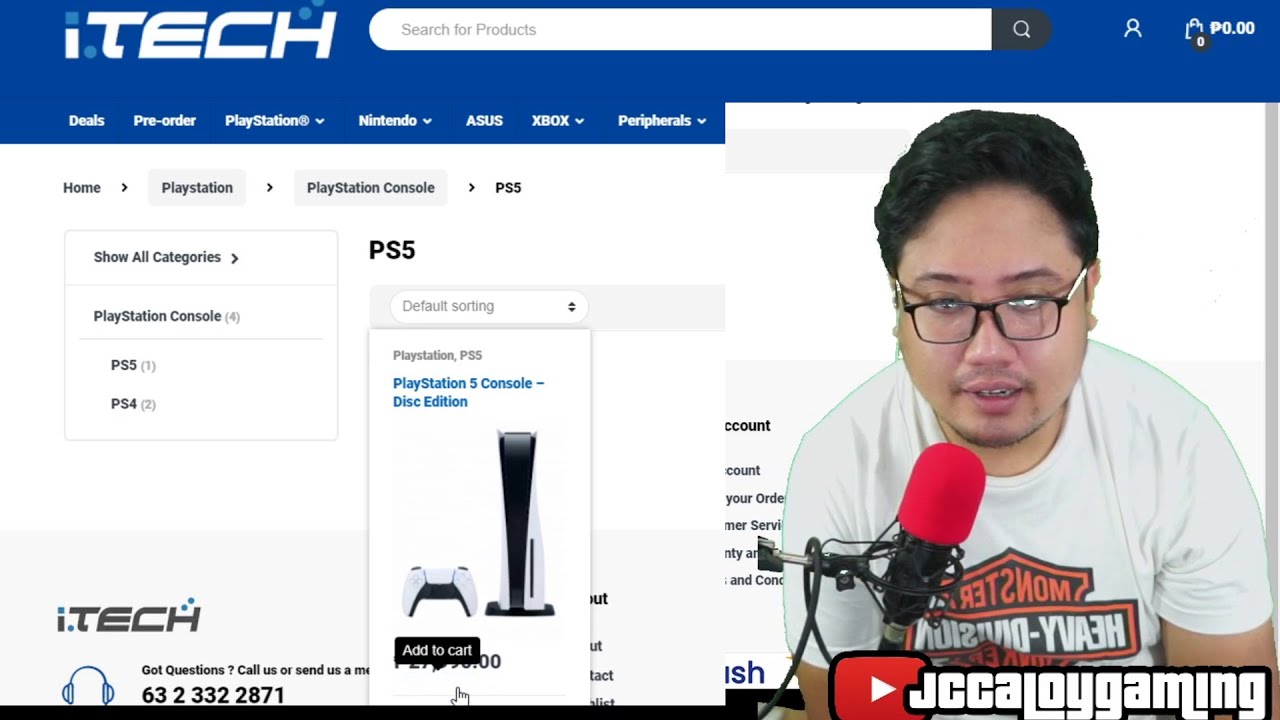This screenshot has width=1280, height=720.
Task: Open PlayStation 5 Console – Disc Edition title
Action: pos(468,392)
